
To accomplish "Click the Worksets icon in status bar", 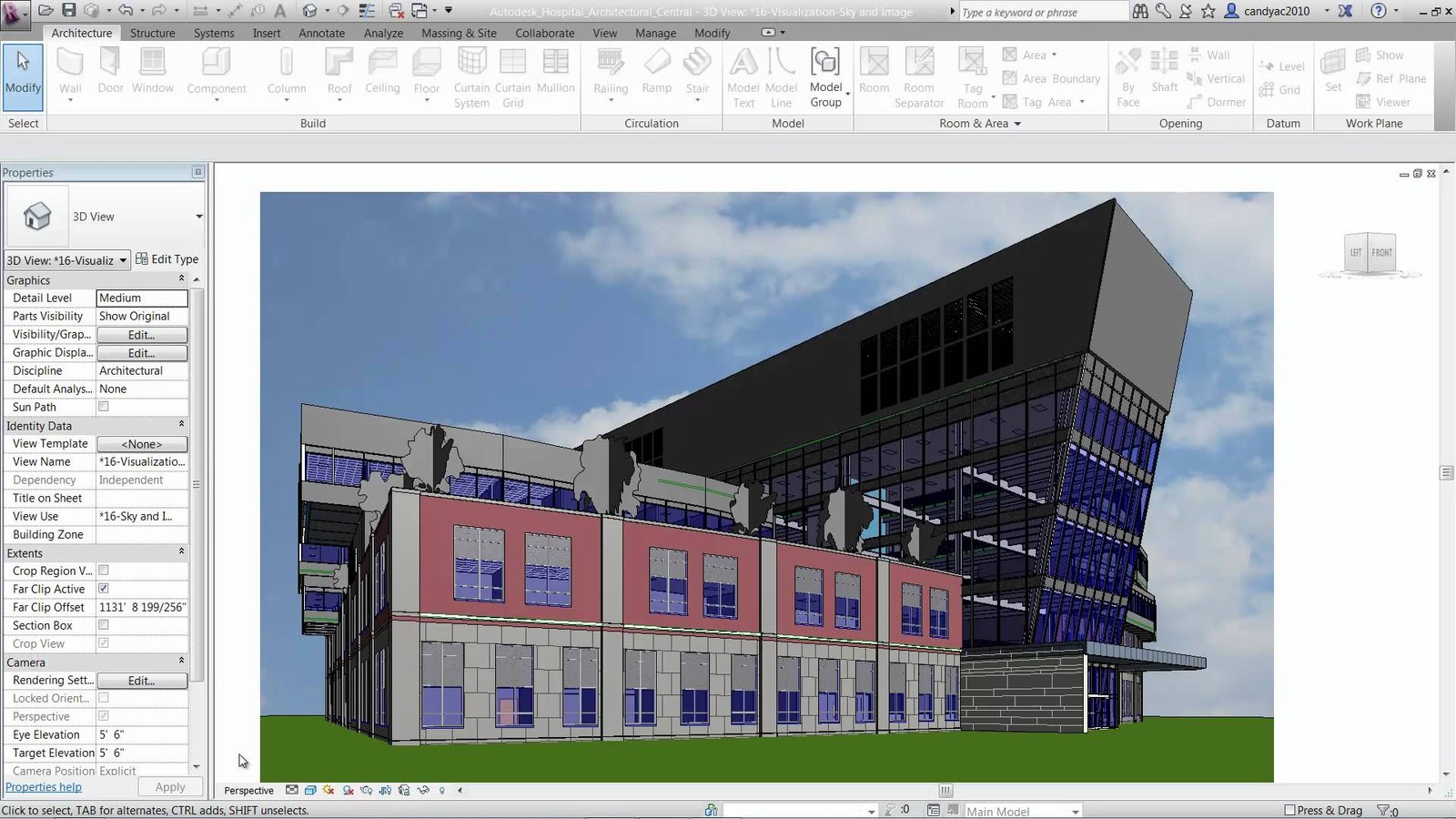I will tap(711, 810).
